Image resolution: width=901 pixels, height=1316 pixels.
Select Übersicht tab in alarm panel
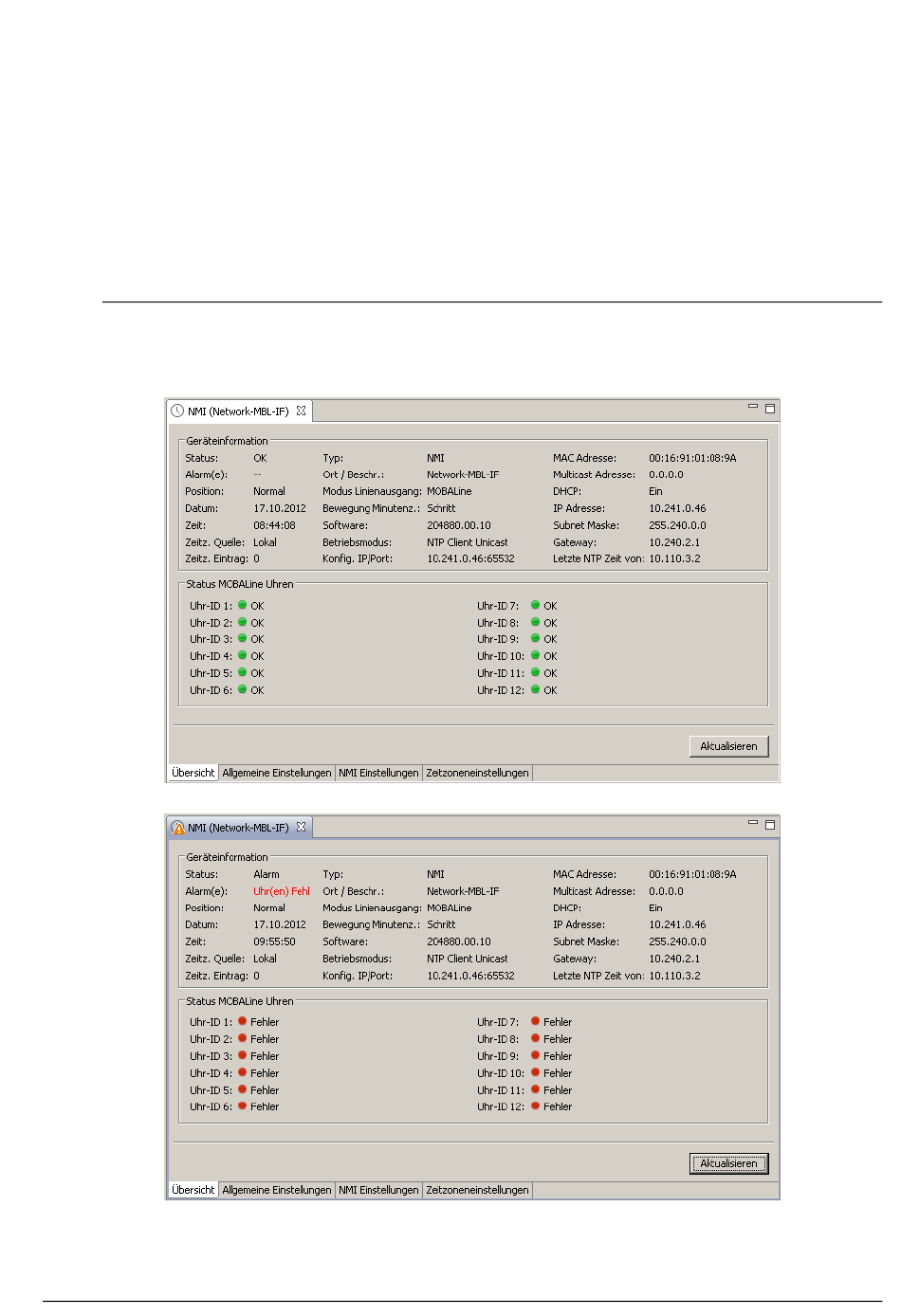tap(193, 1190)
